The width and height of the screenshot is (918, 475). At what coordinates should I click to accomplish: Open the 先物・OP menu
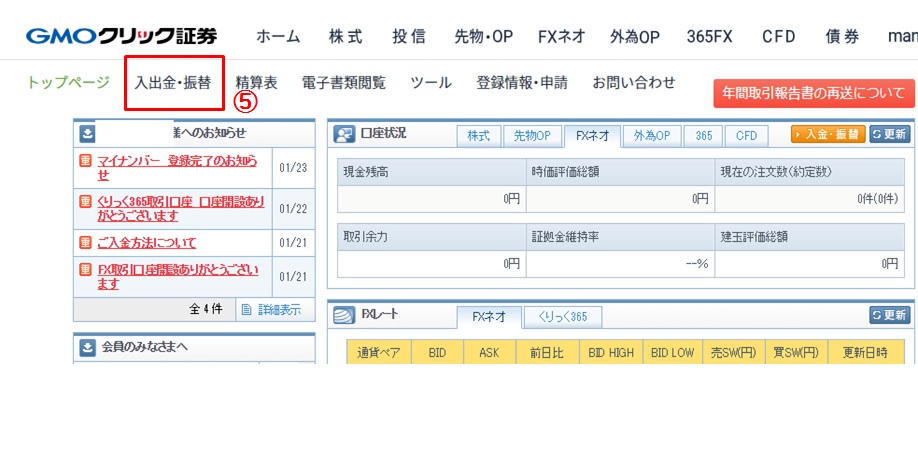tap(484, 37)
